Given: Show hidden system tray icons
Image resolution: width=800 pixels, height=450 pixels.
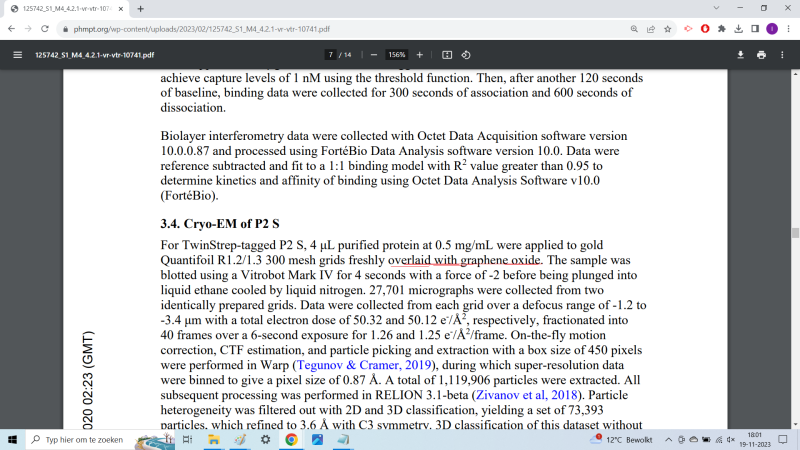Looking at the screenshot, I should pyautogui.click(x=668, y=440).
